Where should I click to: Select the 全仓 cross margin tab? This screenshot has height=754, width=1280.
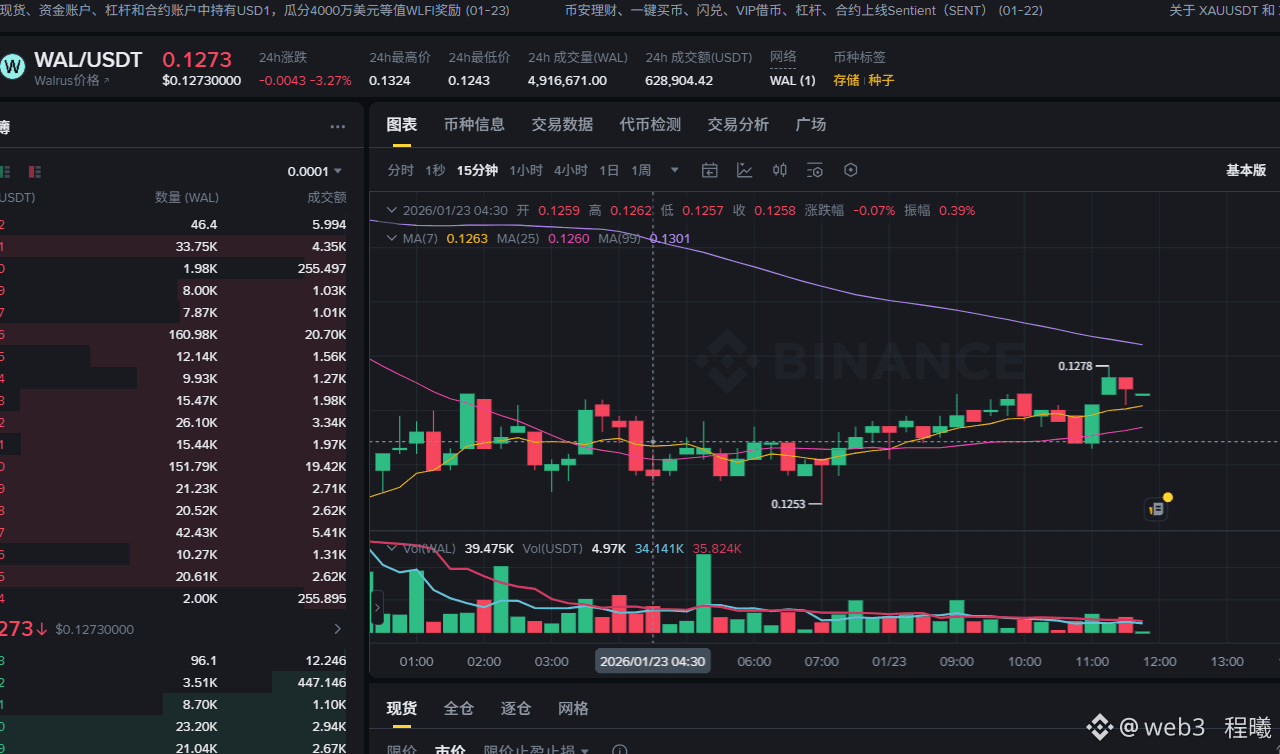point(459,708)
